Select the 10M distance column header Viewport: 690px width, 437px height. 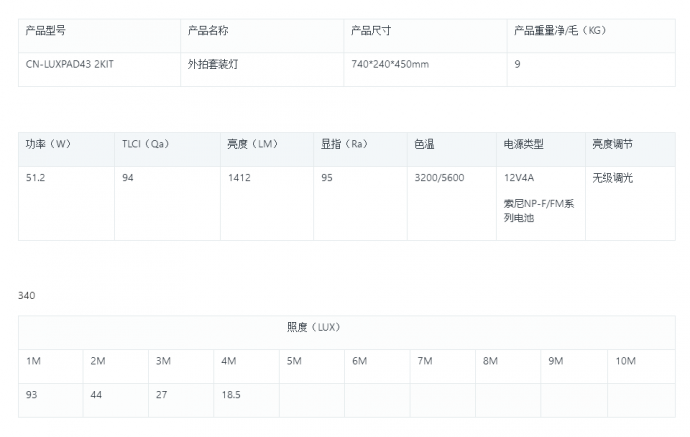click(626, 360)
